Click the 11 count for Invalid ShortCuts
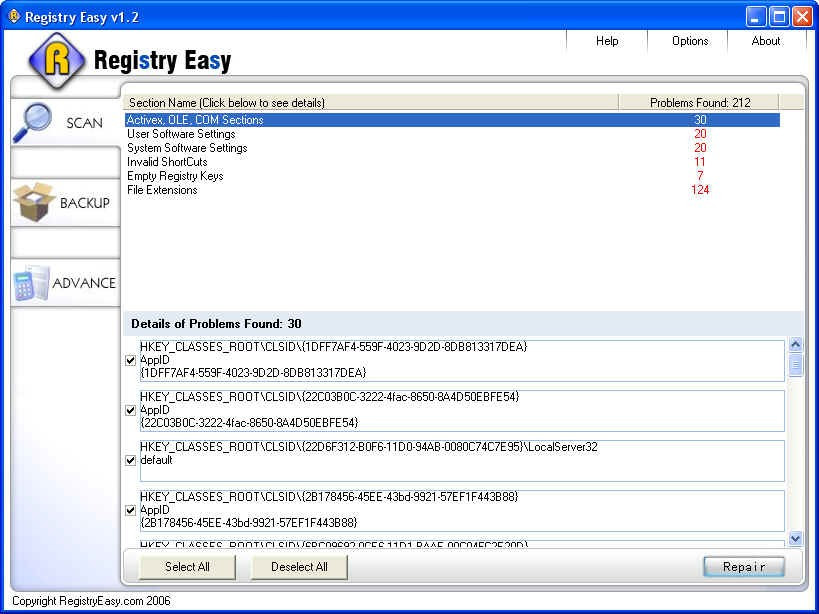The height and width of the screenshot is (614, 819). click(x=700, y=162)
